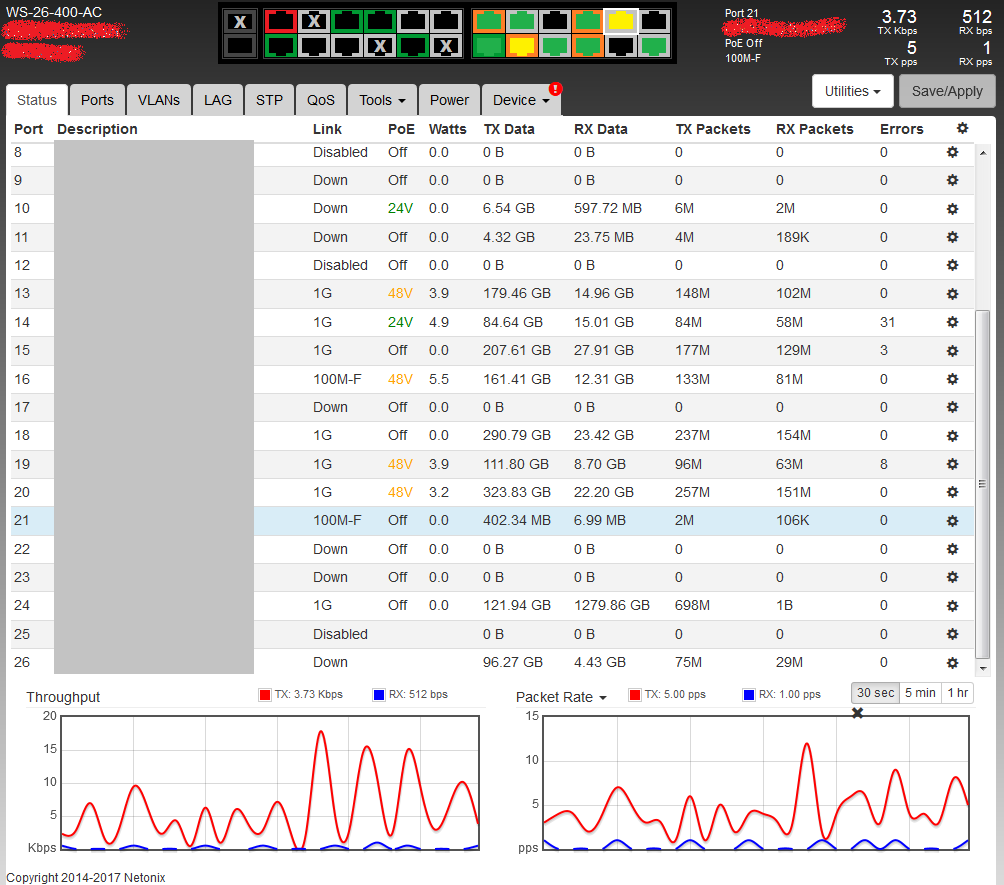Click the gear icon for port 10
Viewport: 1004px width, 885px height.
pyautogui.click(x=952, y=209)
